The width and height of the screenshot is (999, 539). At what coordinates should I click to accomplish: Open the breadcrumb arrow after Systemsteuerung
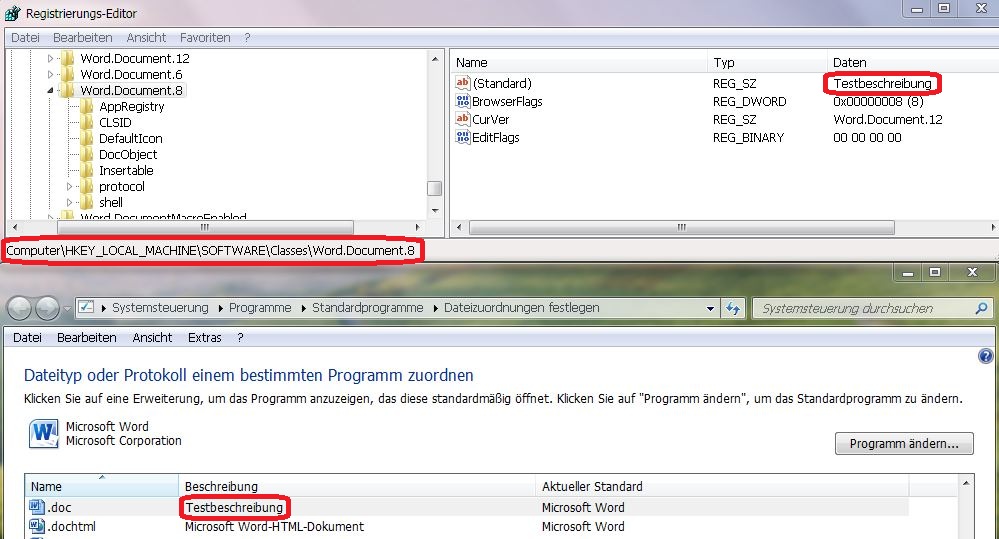(x=220, y=308)
